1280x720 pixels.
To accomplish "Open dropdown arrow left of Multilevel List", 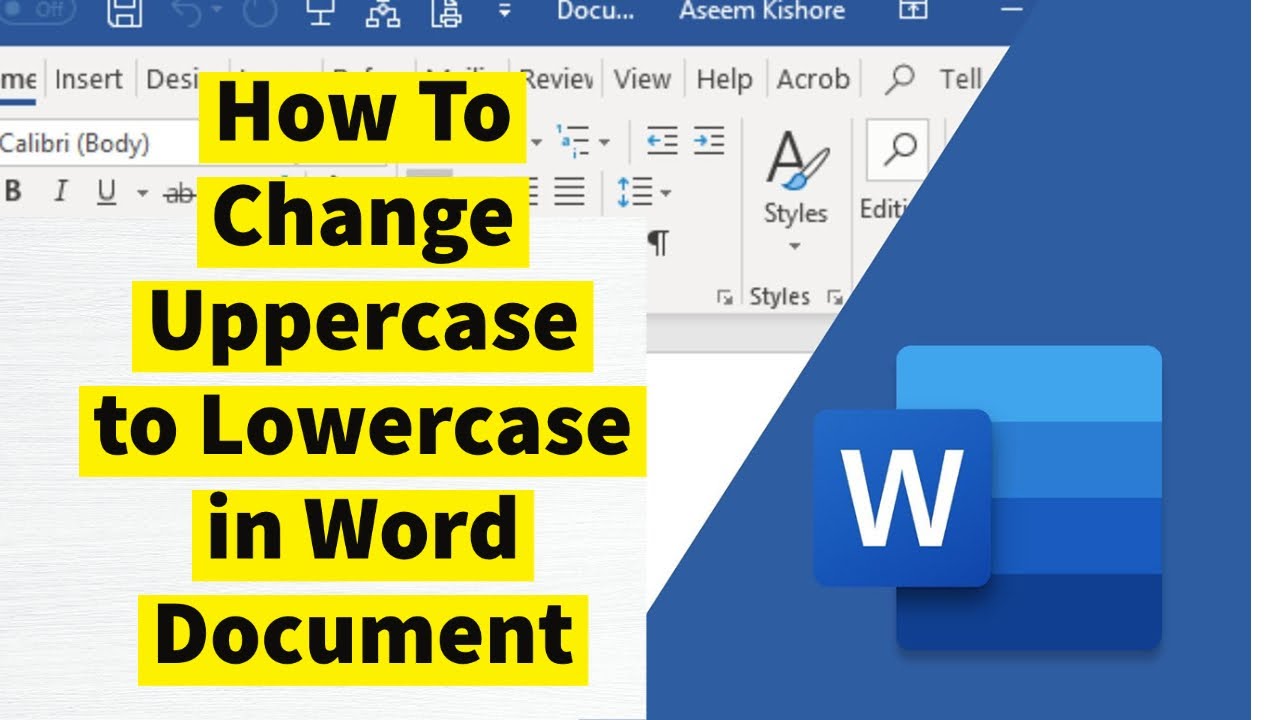I will pyautogui.click(x=536, y=143).
